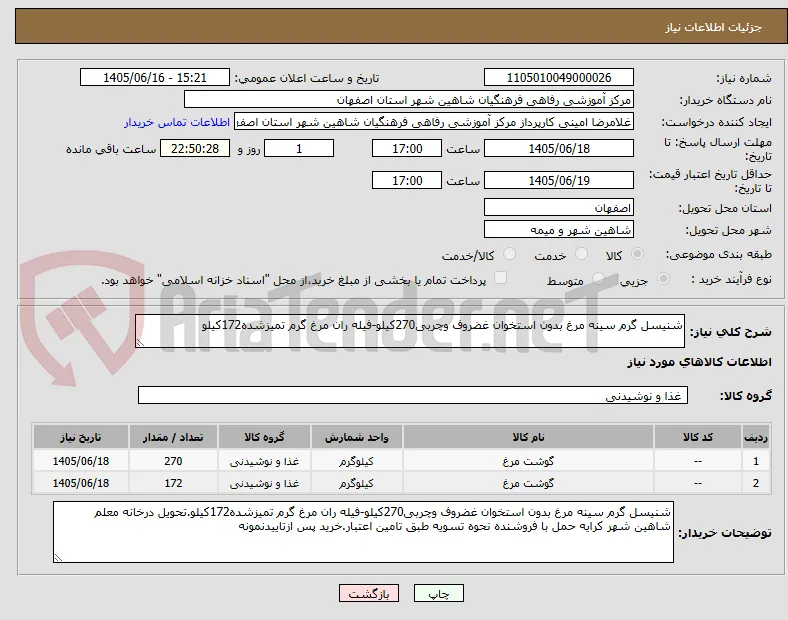Click کیلوگرم unit in row 1
This screenshot has height=620, width=788.
pos(356,461)
